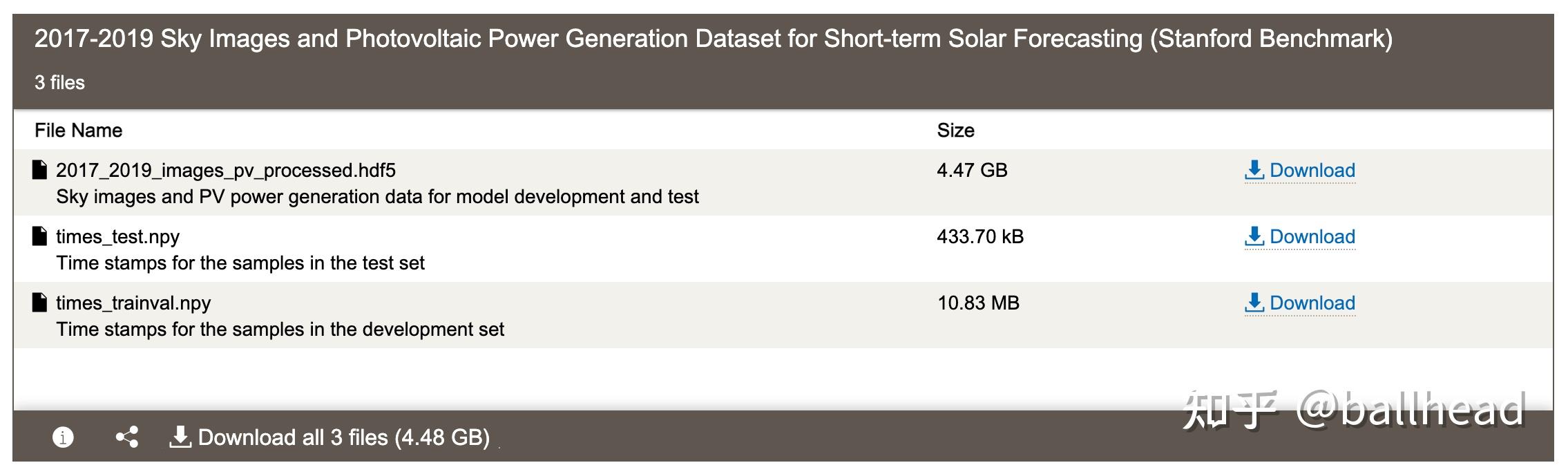The image size is (1568, 474).
Task: Download the 2017_2019_images_pv_processed.hdf5 file
Action: (x=1312, y=170)
